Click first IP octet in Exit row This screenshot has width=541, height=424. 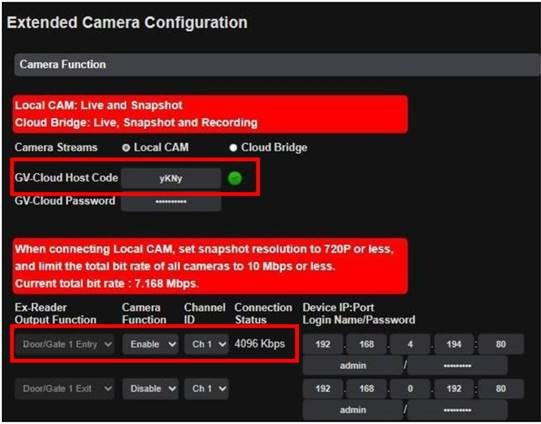[323, 388]
